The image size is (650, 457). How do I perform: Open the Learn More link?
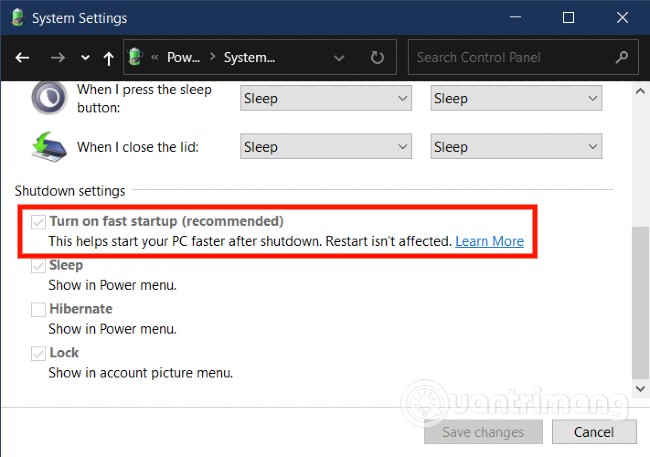[489, 241]
